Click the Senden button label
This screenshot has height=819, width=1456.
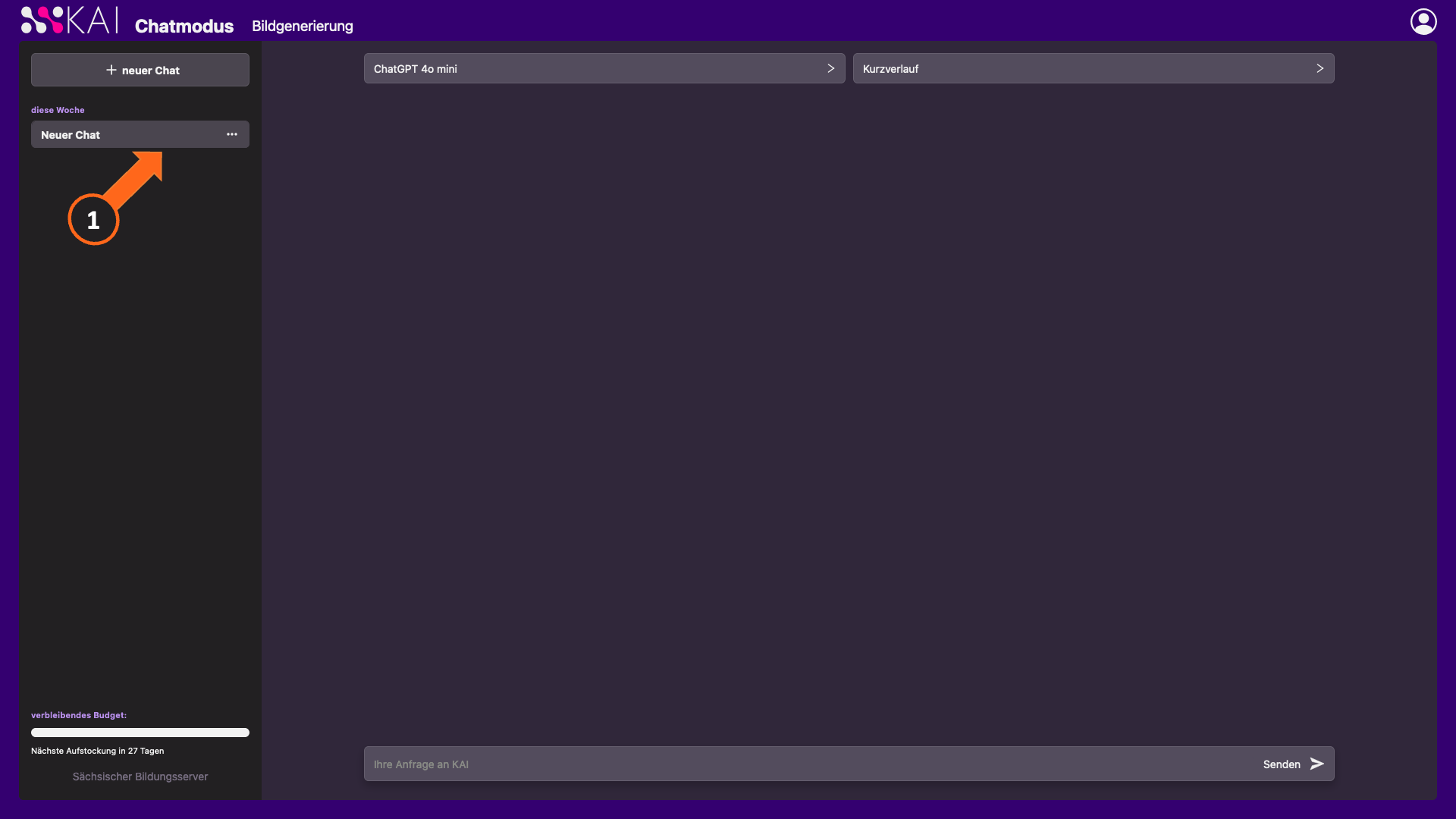pos(1282,764)
